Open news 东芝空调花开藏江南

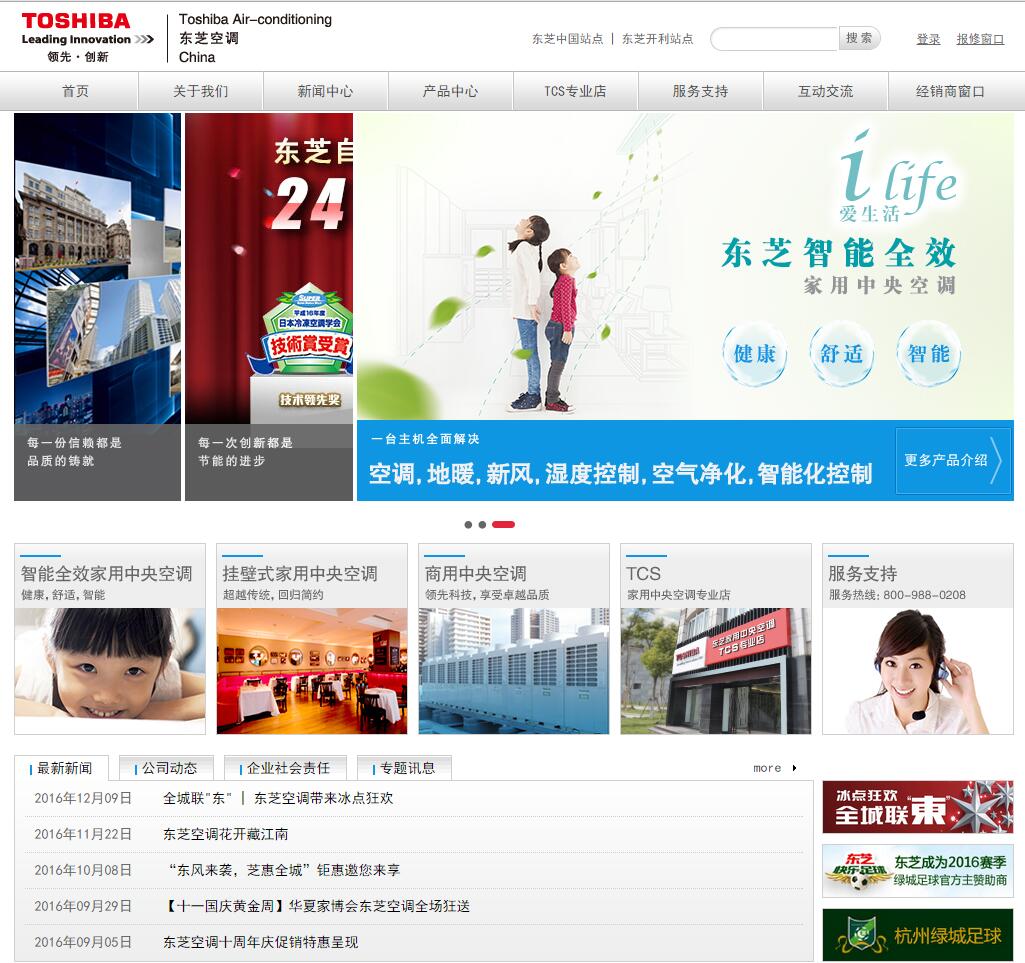coord(226,834)
